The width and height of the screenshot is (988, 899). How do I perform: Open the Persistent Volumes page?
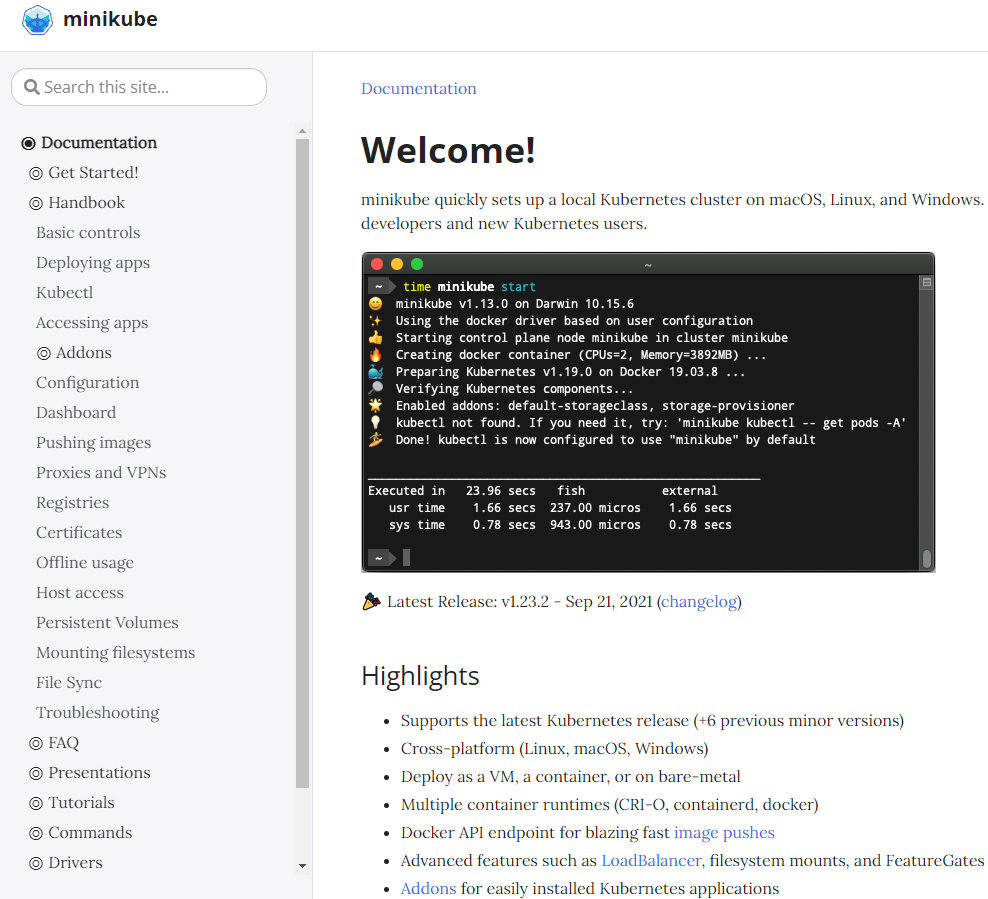[x=108, y=622]
